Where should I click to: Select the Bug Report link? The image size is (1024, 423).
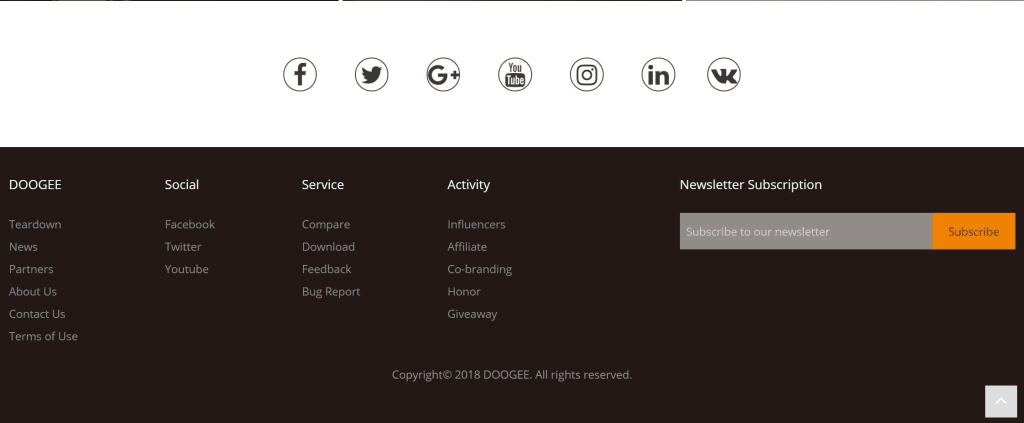tap(331, 292)
